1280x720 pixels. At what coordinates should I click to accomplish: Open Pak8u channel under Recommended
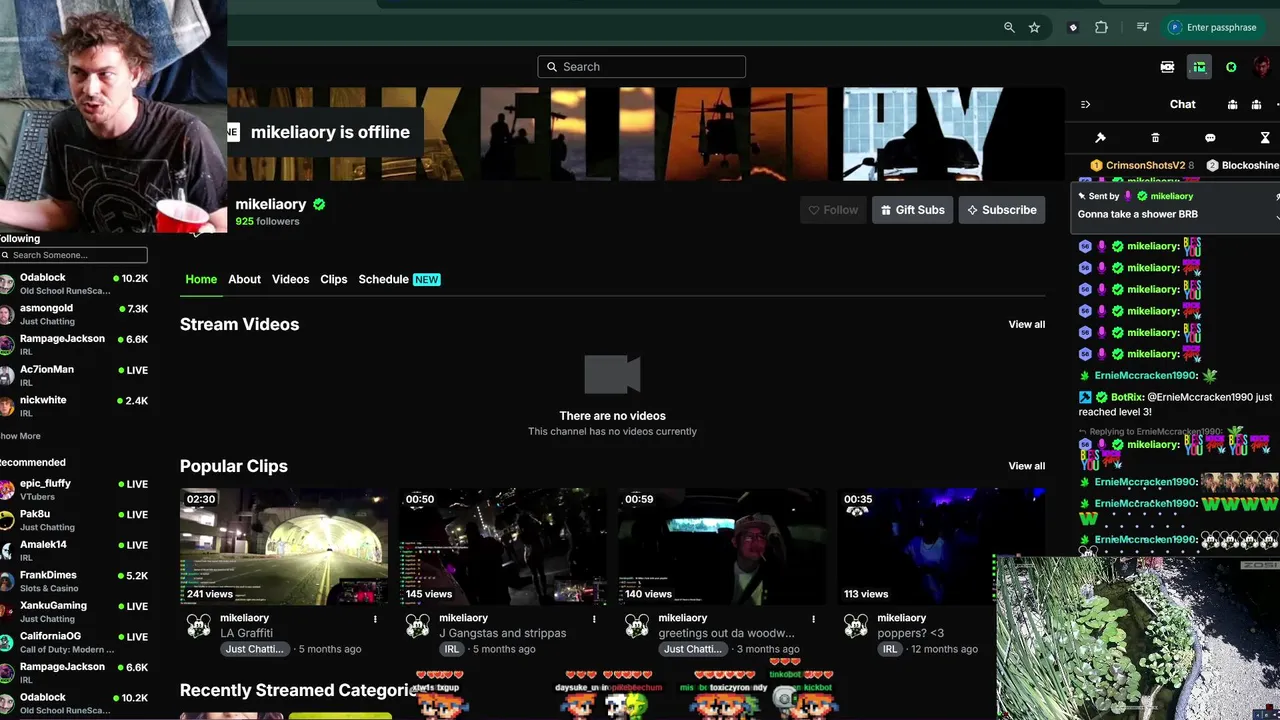[74, 520]
